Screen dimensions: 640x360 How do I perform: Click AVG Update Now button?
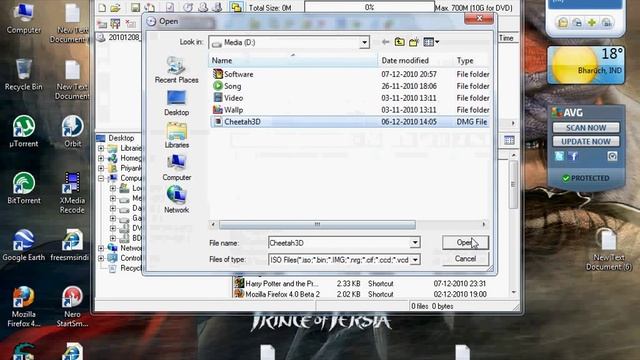click(x=586, y=142)
